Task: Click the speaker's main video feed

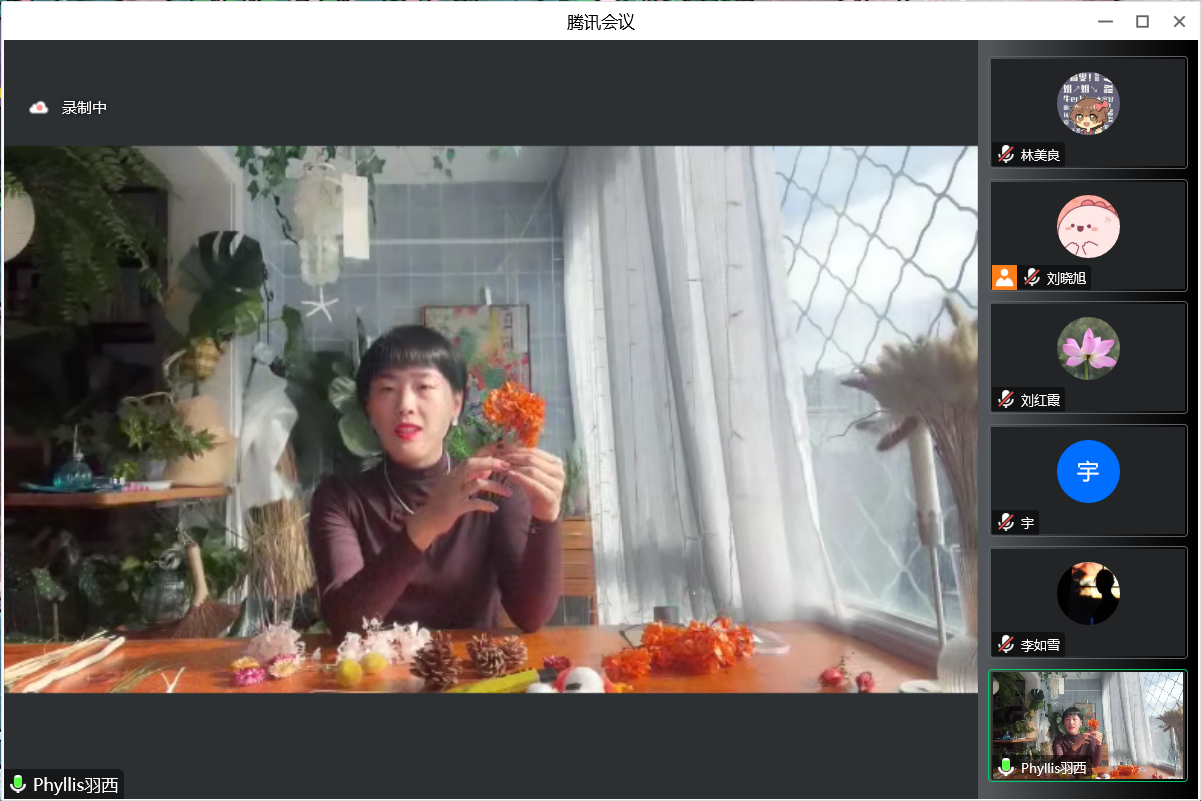Action: point(490,420)
